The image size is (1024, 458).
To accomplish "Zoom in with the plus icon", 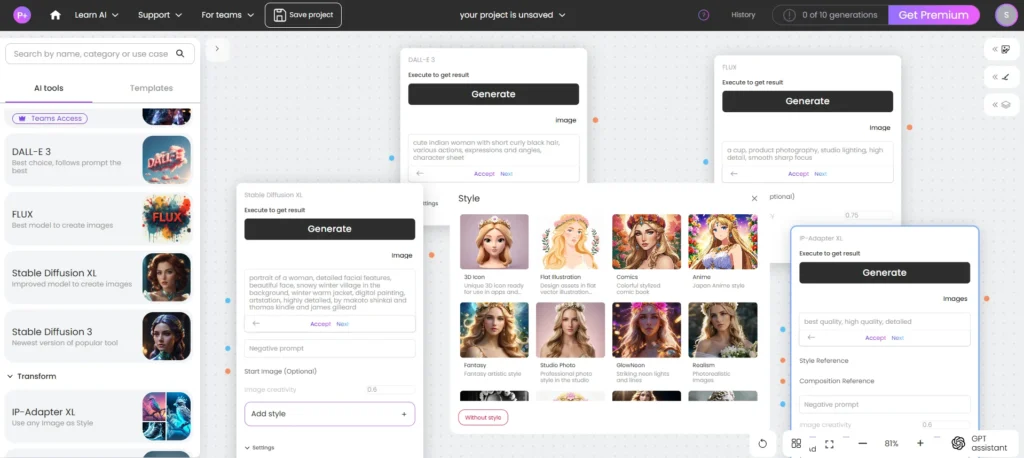I will click(920, 443).
